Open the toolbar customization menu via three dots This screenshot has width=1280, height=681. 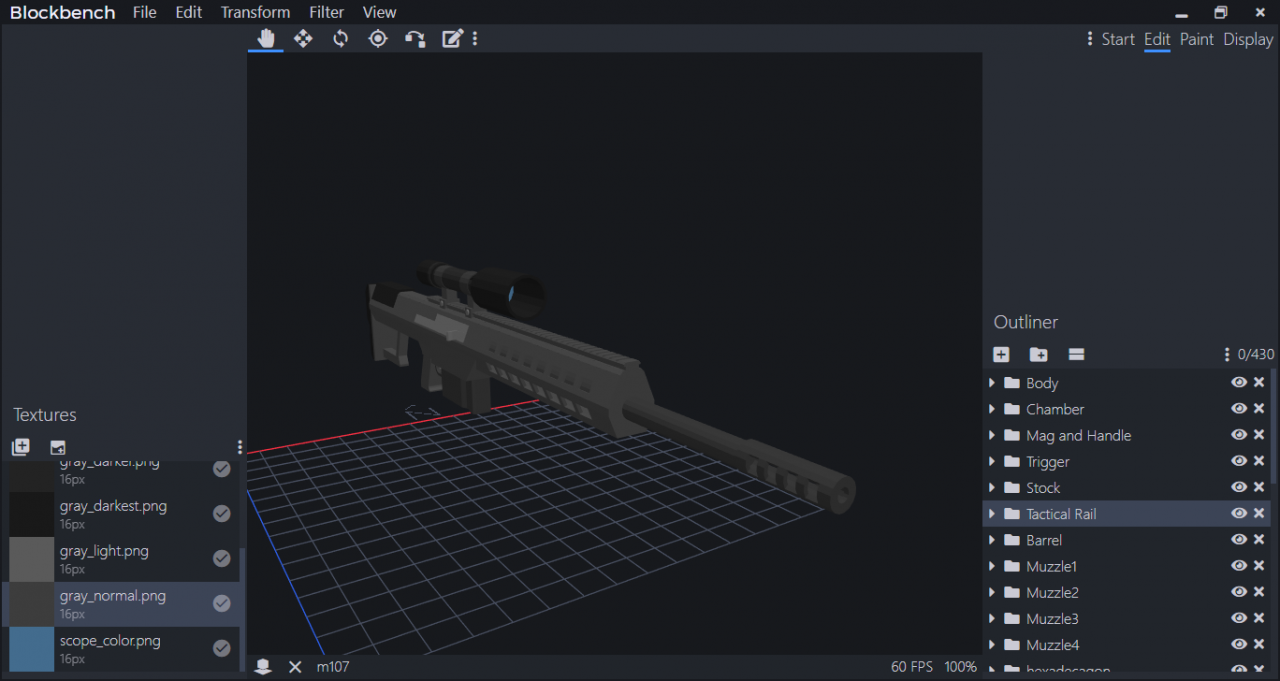[474, 38]
